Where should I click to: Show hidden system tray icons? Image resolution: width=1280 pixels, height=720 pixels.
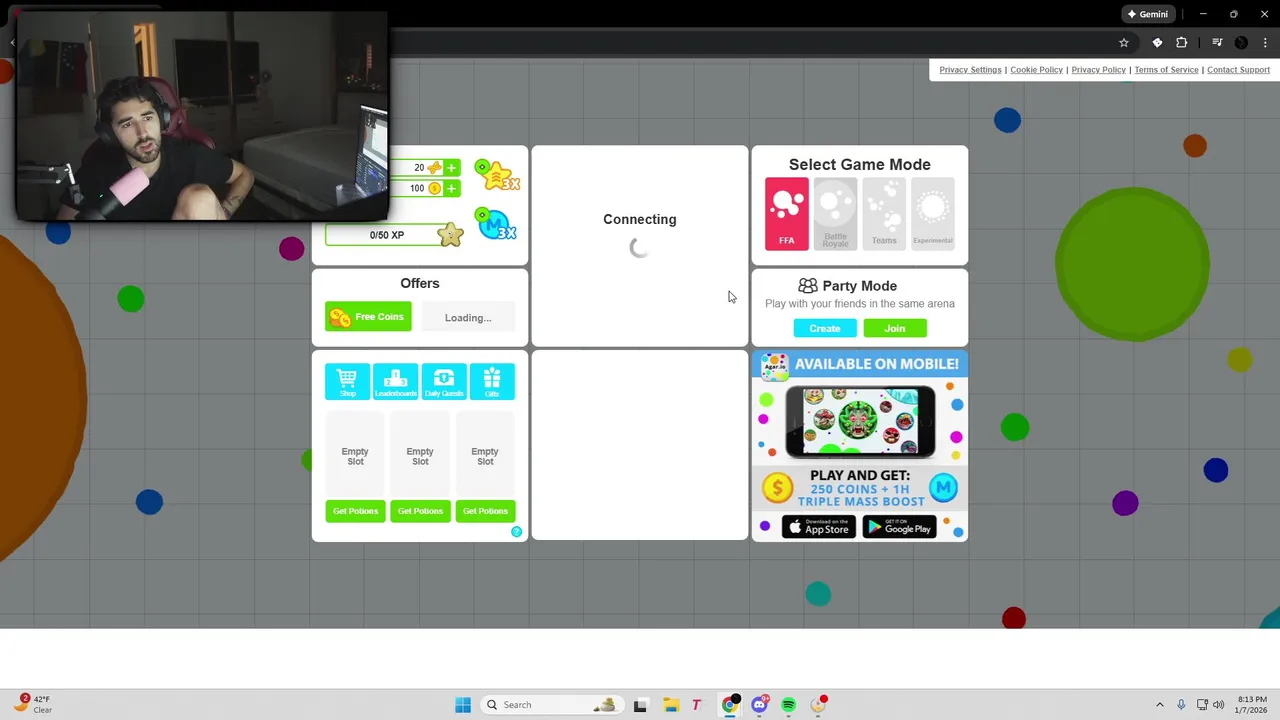coord(1160,705)
